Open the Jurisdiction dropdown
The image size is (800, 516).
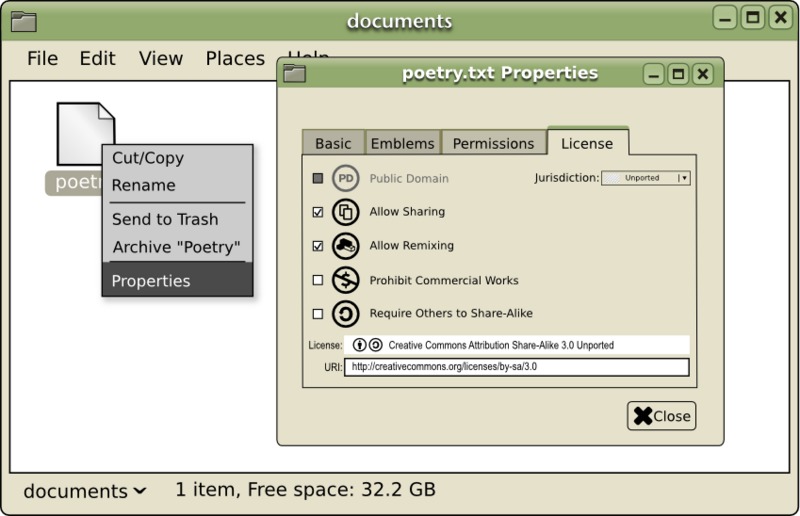coord(646,178)
